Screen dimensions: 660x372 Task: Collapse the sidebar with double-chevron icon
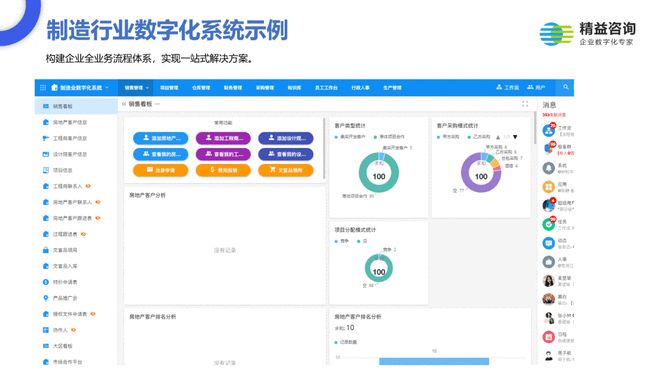point(124,104)
